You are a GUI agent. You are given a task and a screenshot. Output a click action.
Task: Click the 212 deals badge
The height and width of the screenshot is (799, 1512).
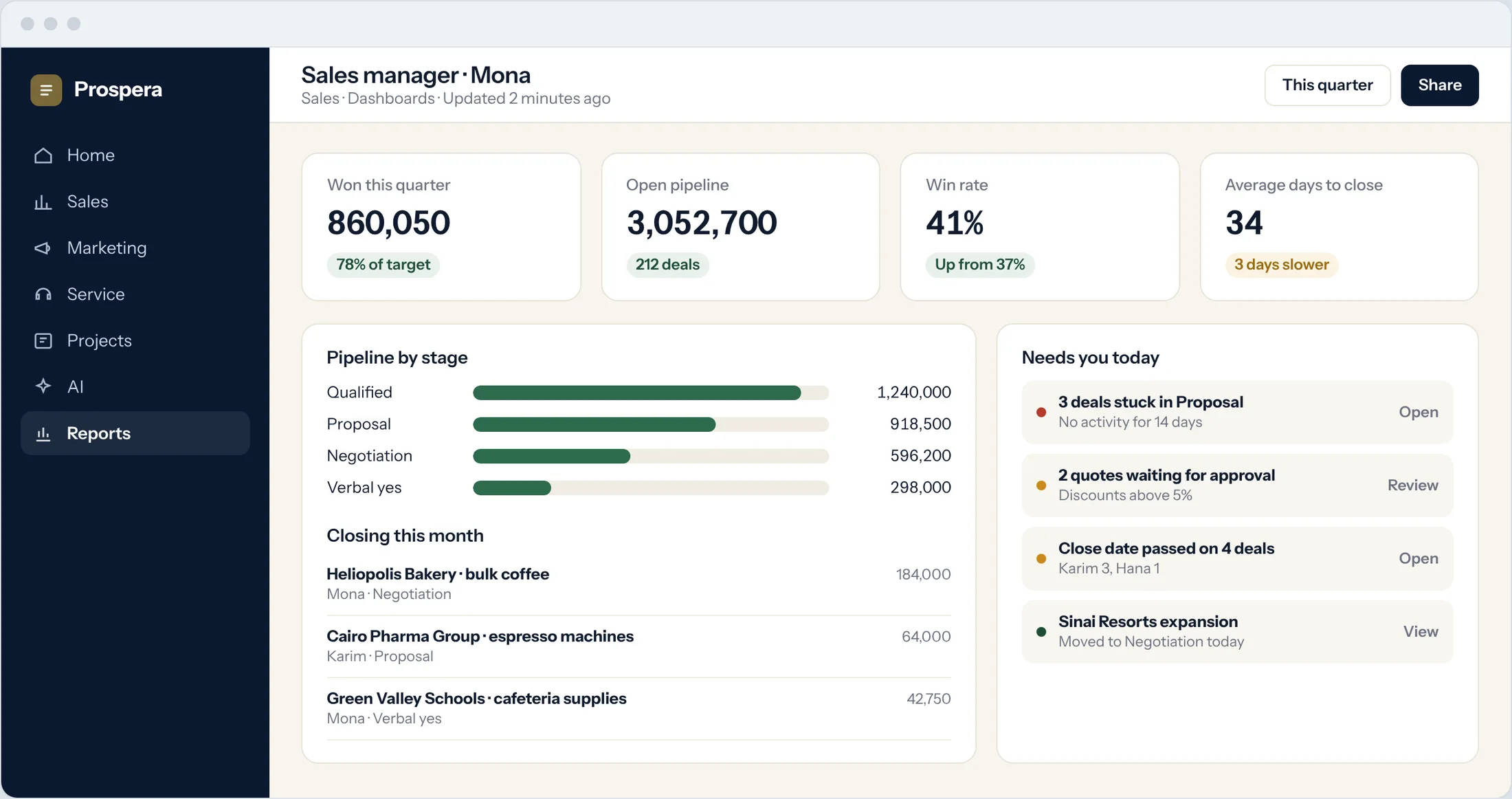[x=667, y=265]
